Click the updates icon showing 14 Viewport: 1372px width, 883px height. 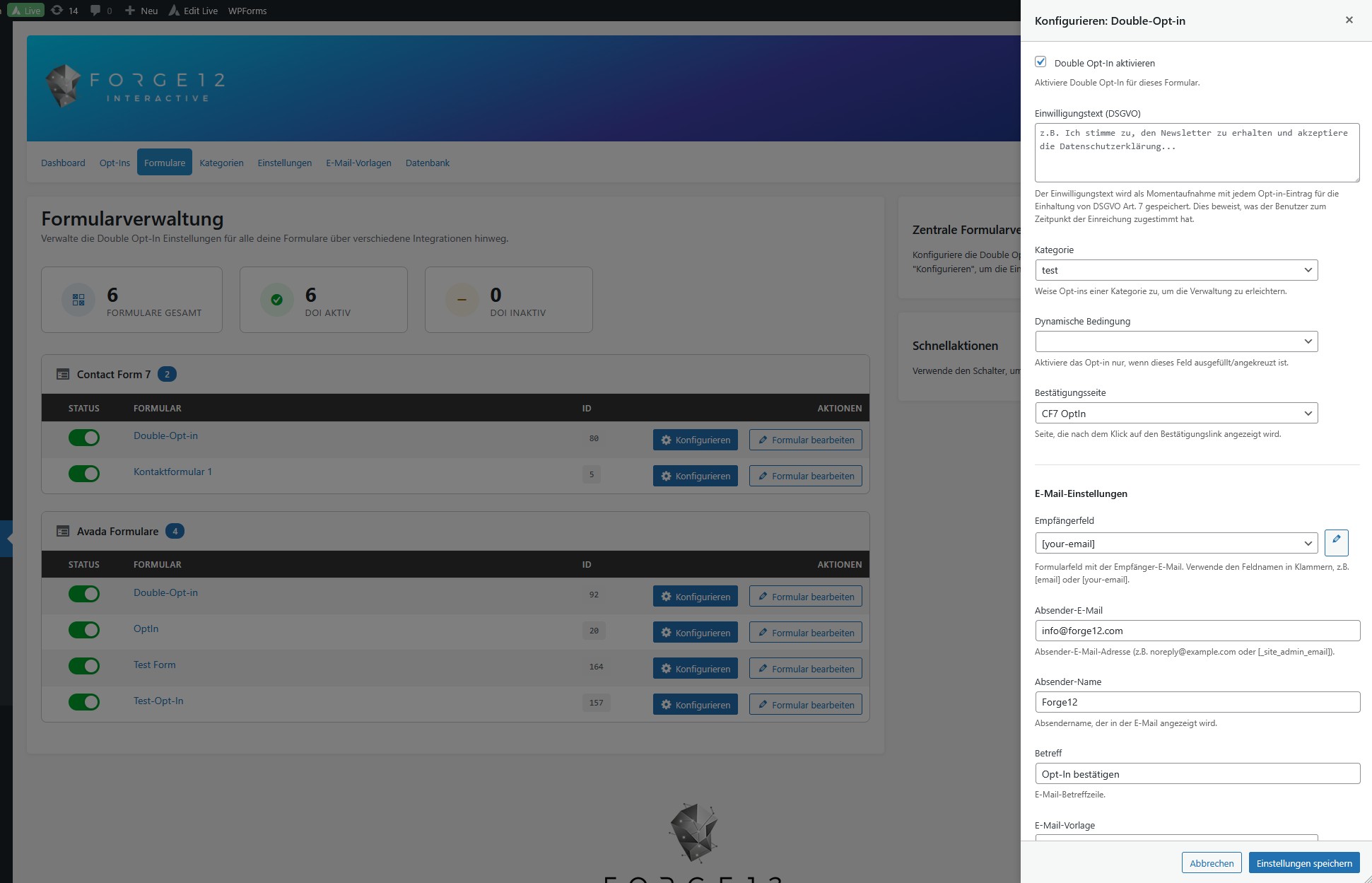coord(57,11)
